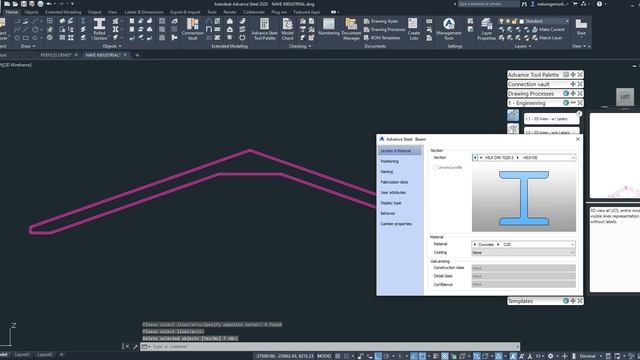Open the Numbering tool
This screenshot has height=360, width=640.
coord(329,27)
